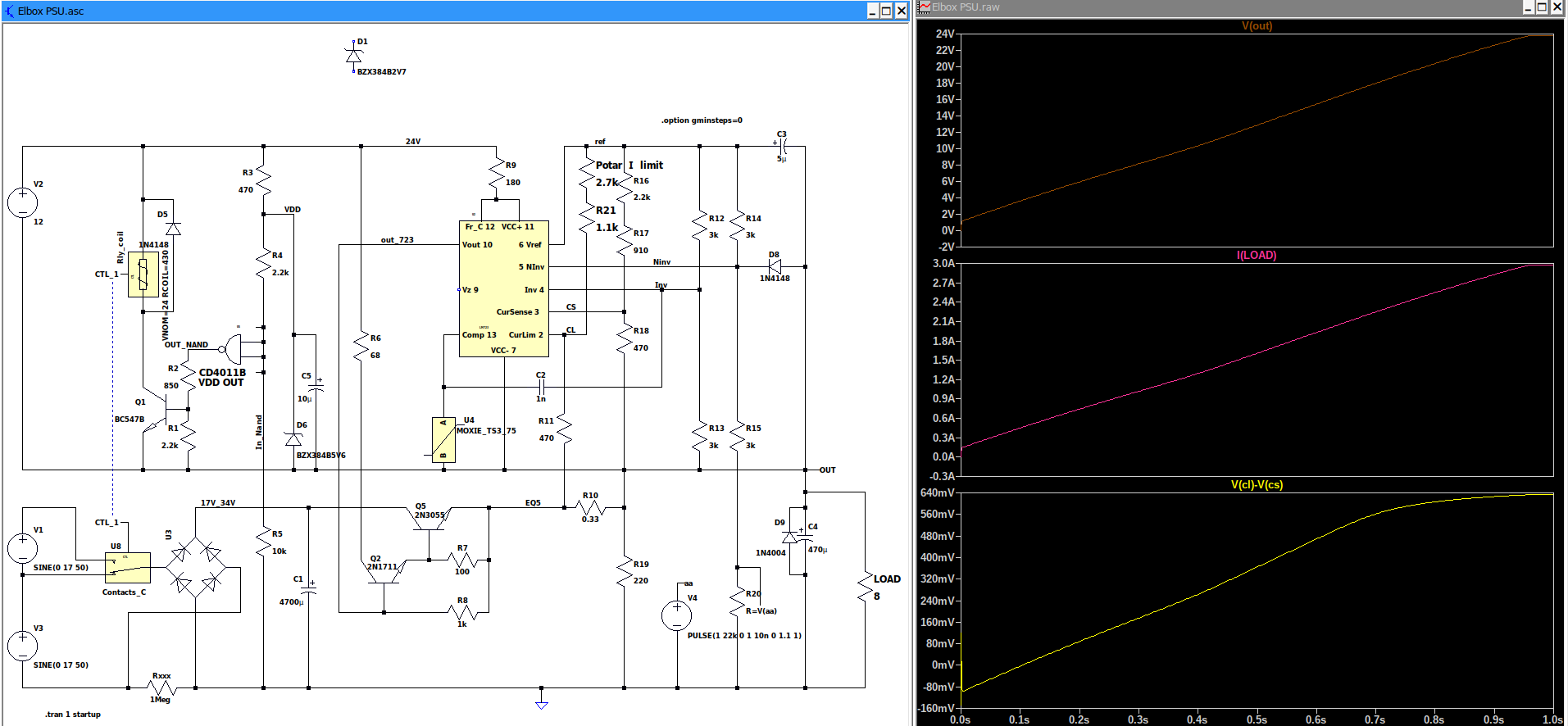The height and width of the screenshot is (726, 1568).
Task: Click the Elbox PSU.asc window title
Action: (51, 11)
